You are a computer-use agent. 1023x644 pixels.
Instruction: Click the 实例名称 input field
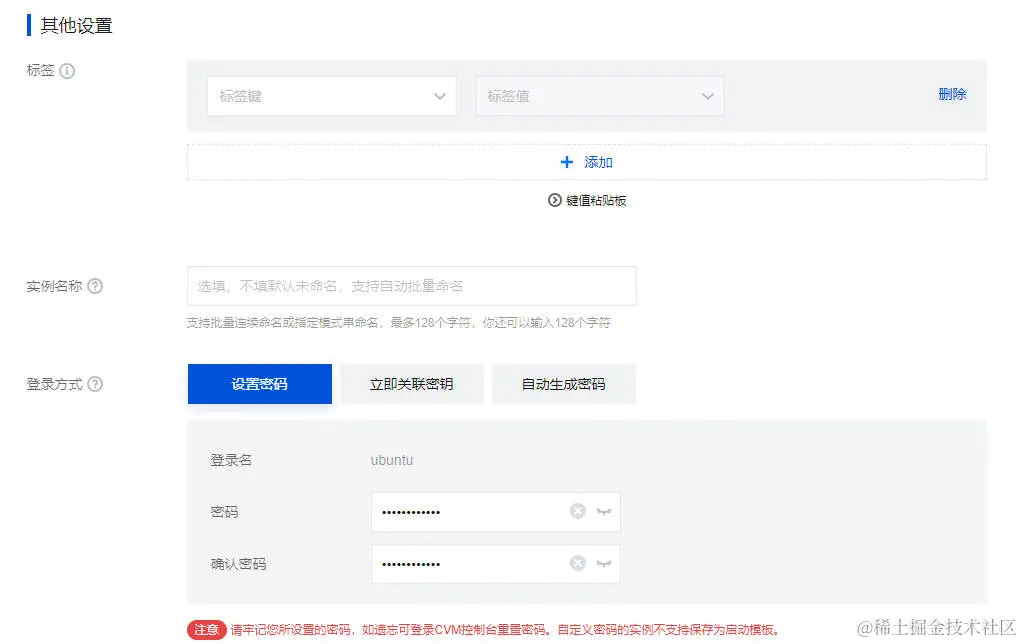pos(410,286)
